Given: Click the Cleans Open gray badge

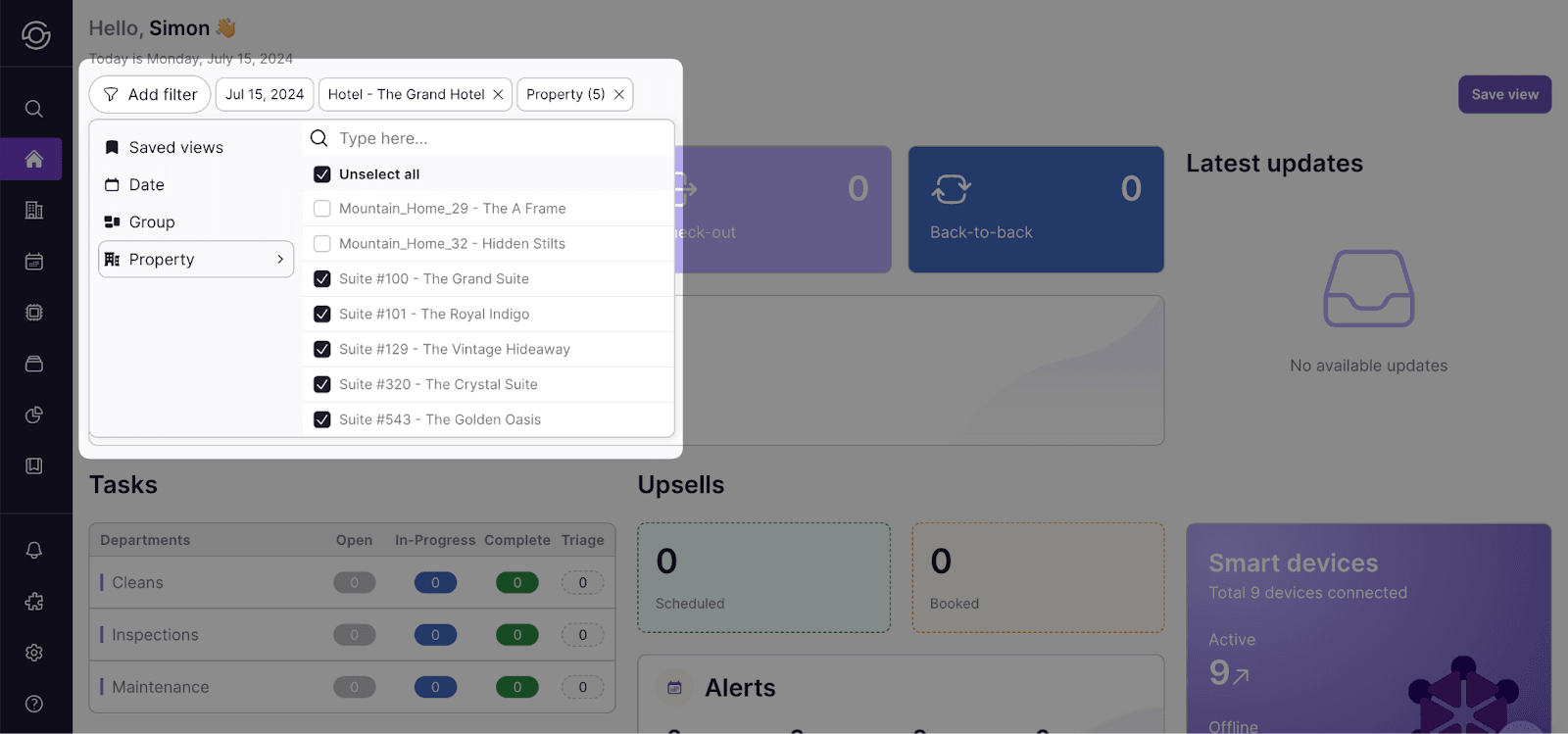Looking at the screenshot, I should pos(354,582).
